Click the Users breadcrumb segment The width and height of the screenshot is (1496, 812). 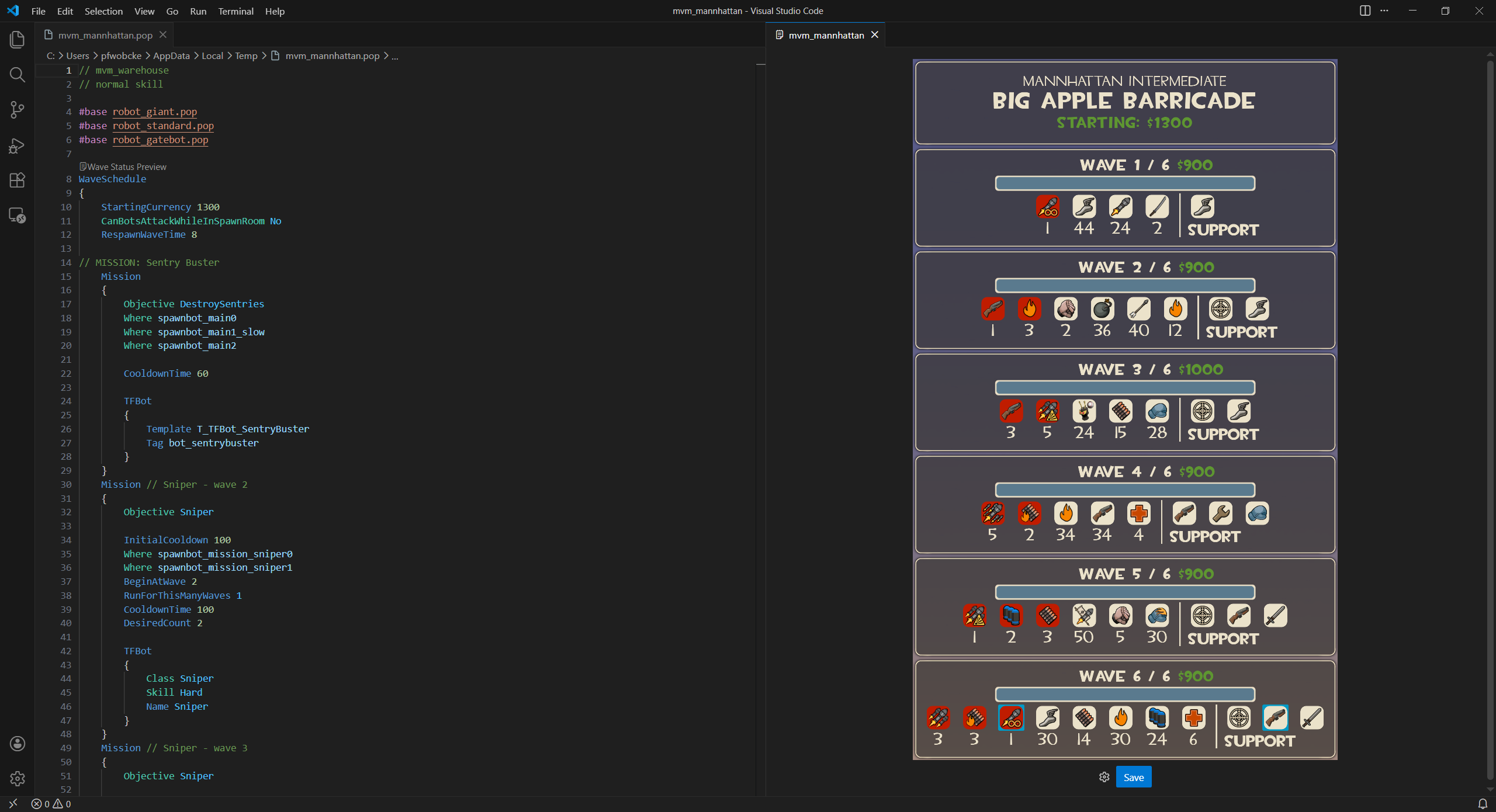(78, 55)
